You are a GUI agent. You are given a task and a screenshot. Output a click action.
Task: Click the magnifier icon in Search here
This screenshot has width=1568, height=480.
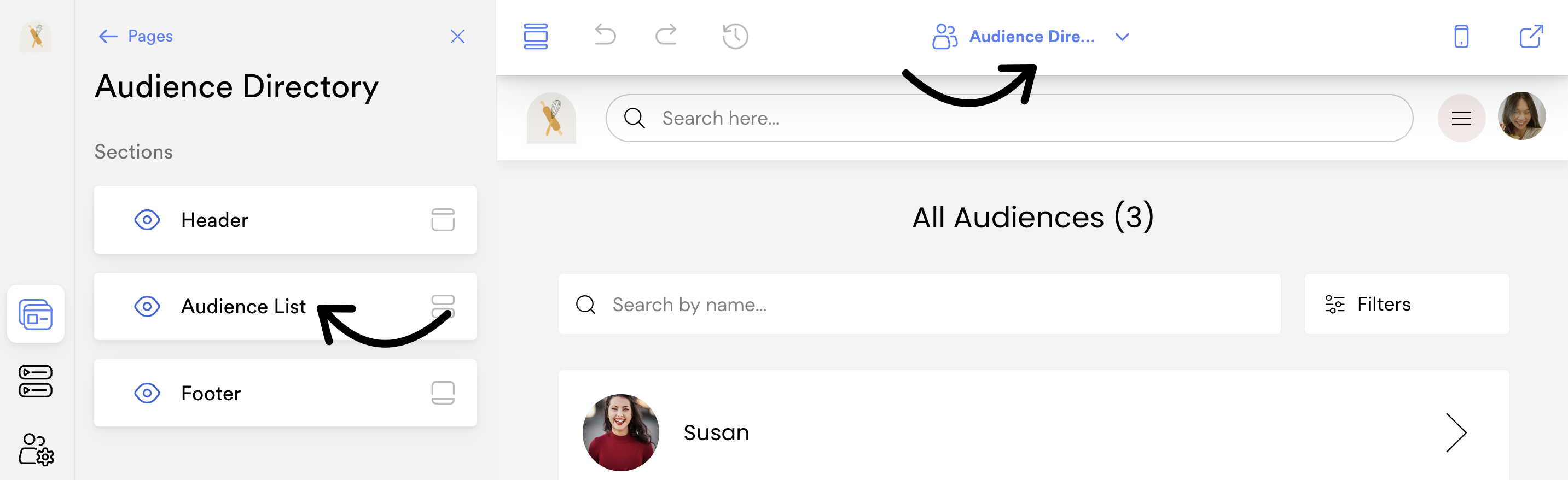[634, 118]
